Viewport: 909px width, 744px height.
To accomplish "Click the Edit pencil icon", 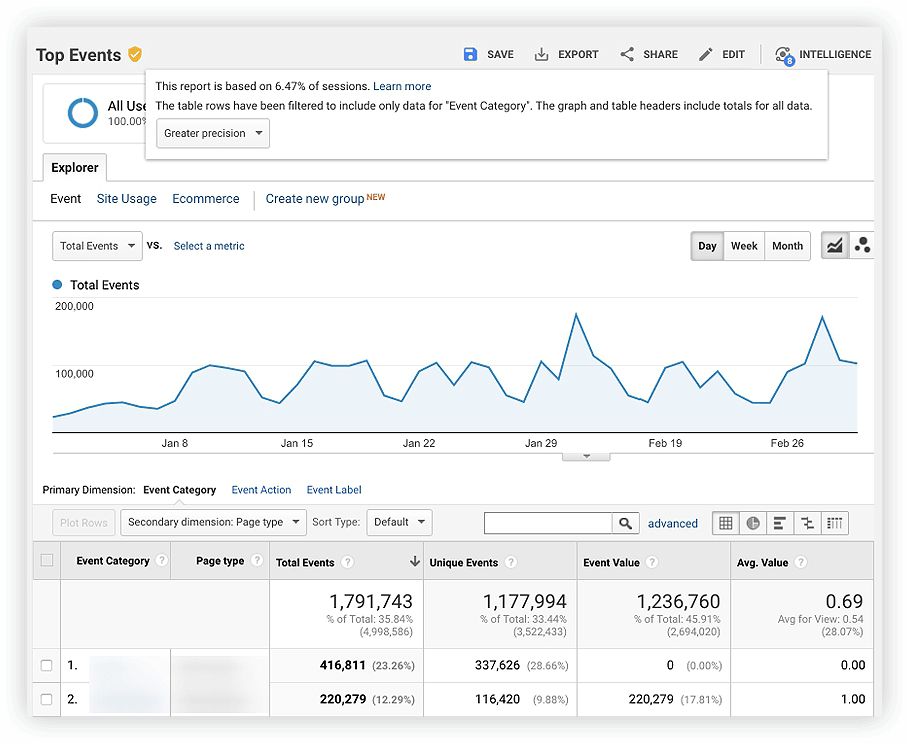I will [x=706, y=55].
